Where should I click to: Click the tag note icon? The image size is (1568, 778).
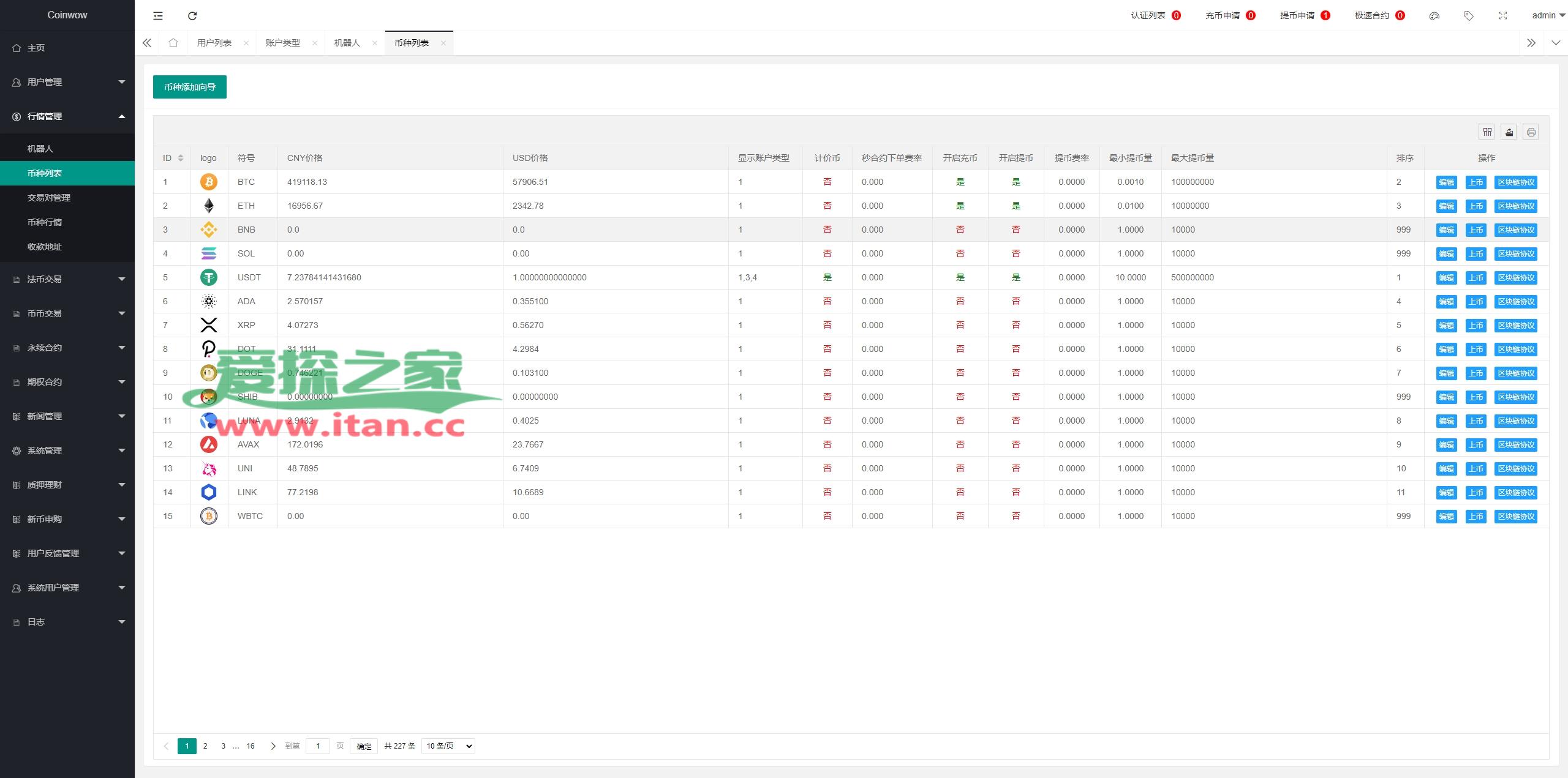(1469, 16)
